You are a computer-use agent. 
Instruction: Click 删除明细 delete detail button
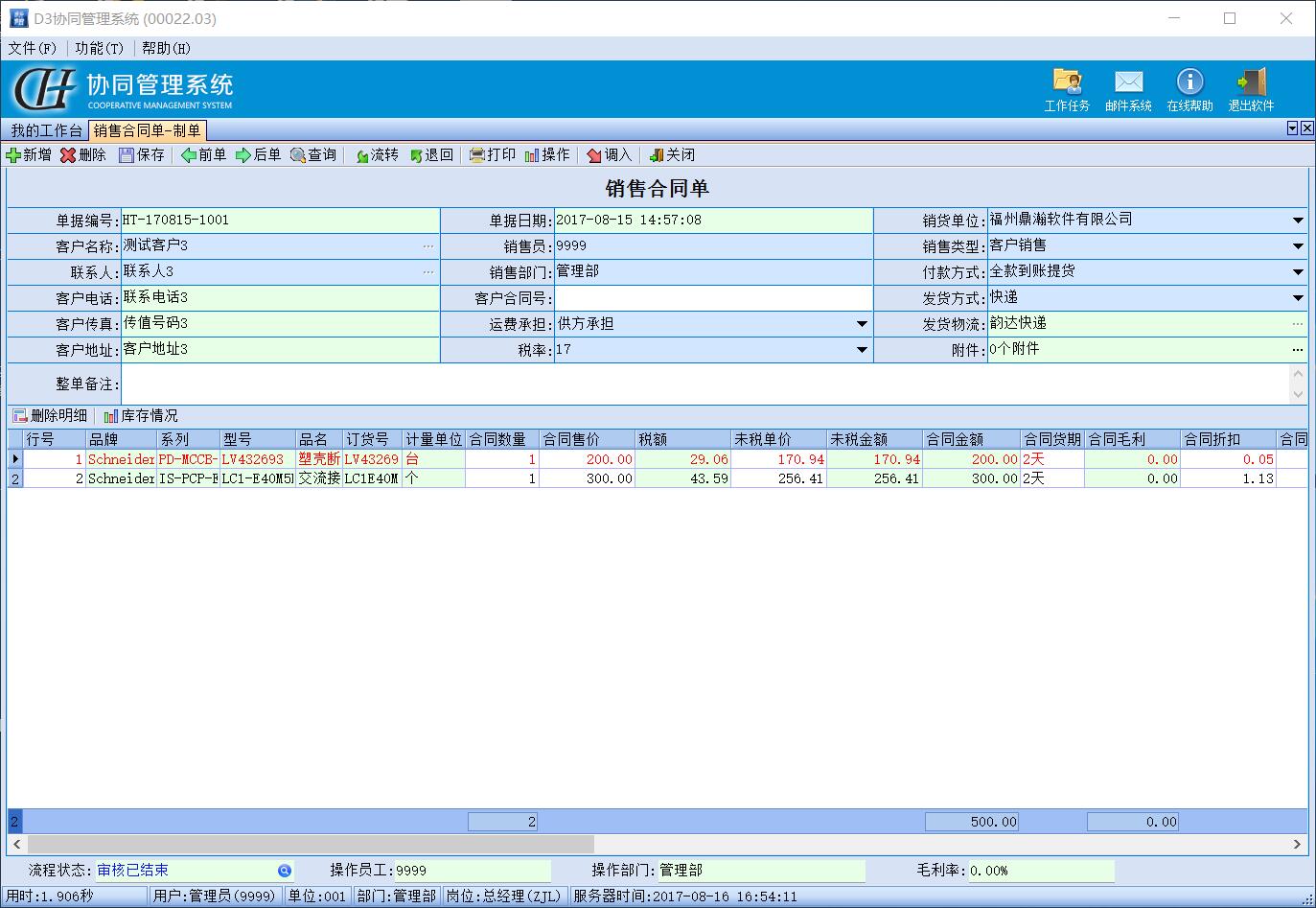[x=50, y=415]
